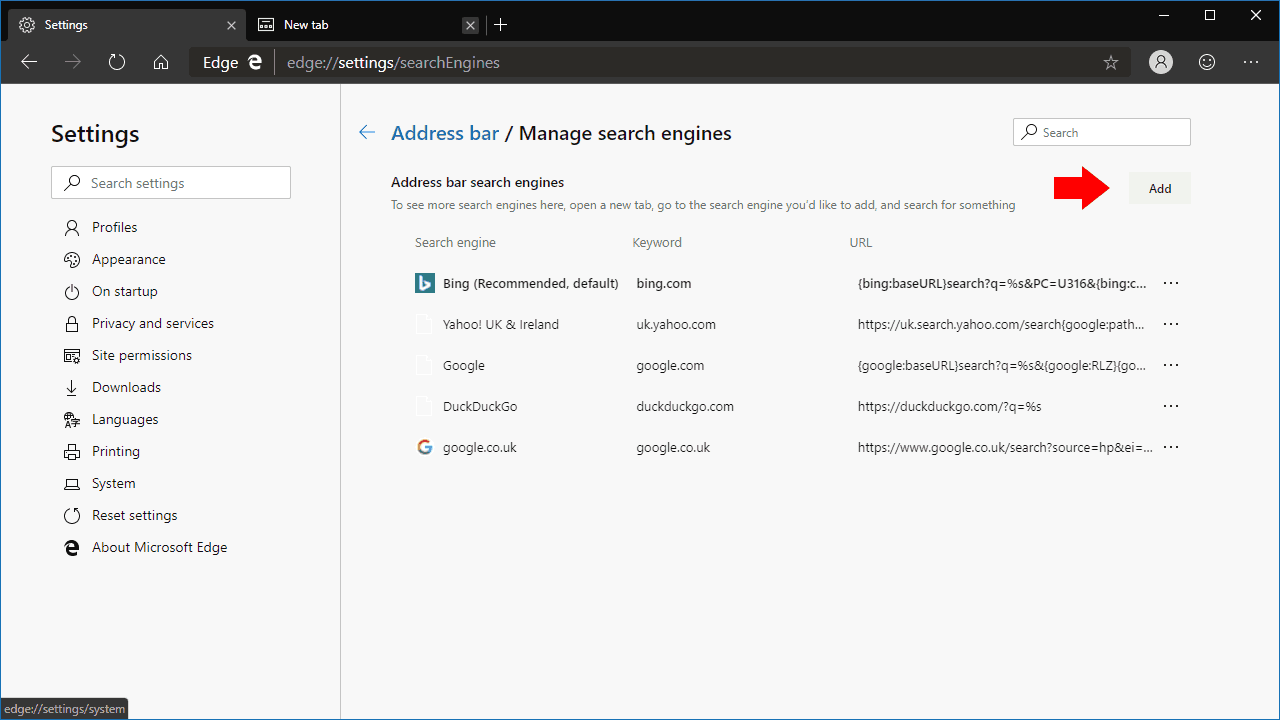Image resolution: width=1280 pixels, height=720 pixels.
Task: Click the google.co.uk keyword cell
Action: (x=673, y=447)
